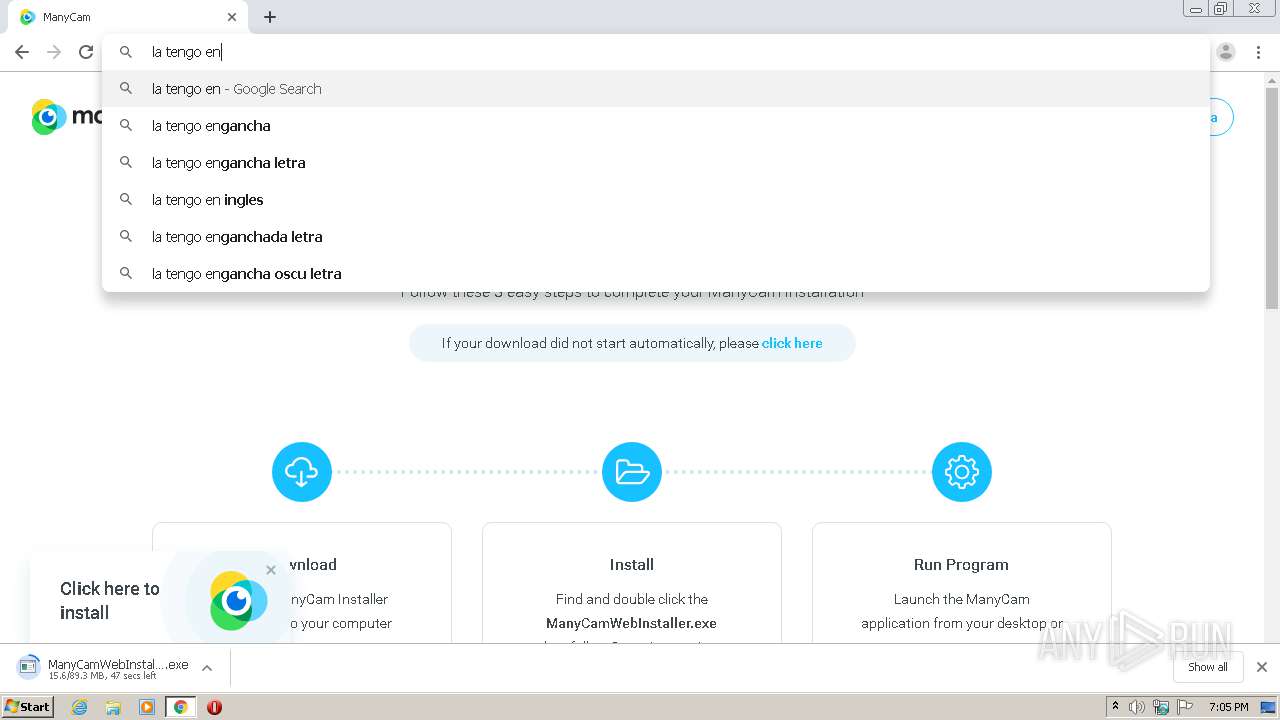The image size is (1280, 720).
Task: Click the network tray icon
Action: click(x=1161, y=707)
